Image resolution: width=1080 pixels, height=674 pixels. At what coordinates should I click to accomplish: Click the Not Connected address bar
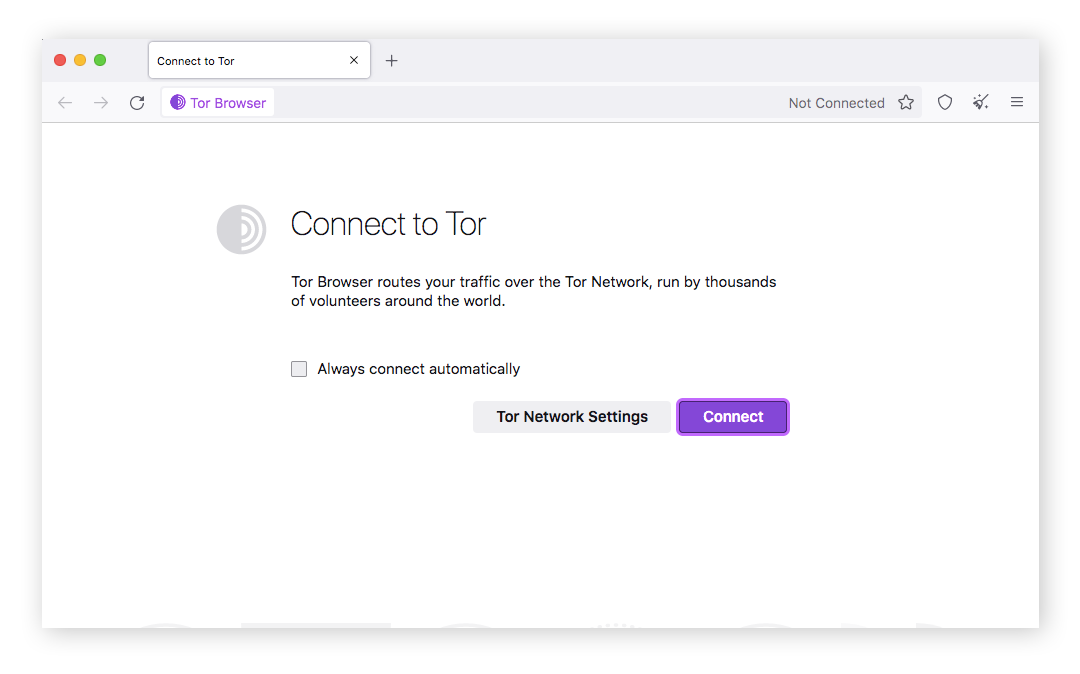(836, 102)
